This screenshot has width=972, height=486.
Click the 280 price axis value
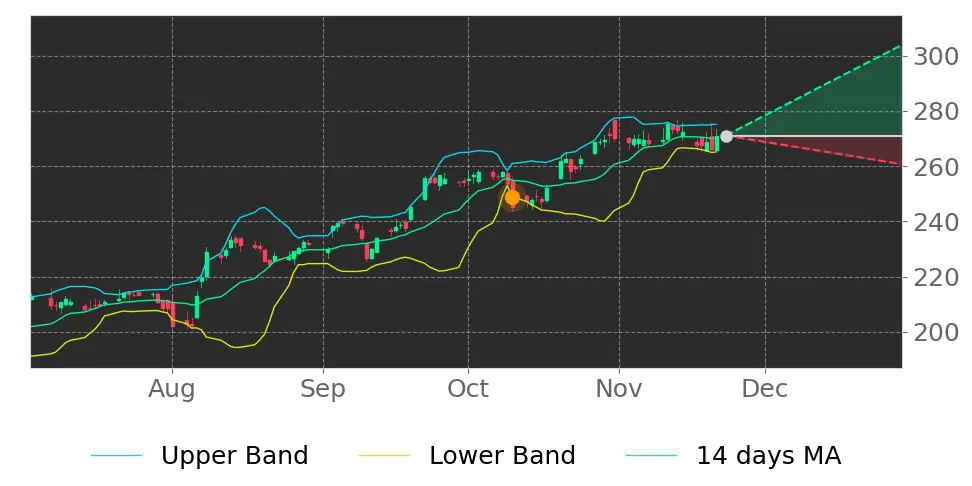point(935,112)
